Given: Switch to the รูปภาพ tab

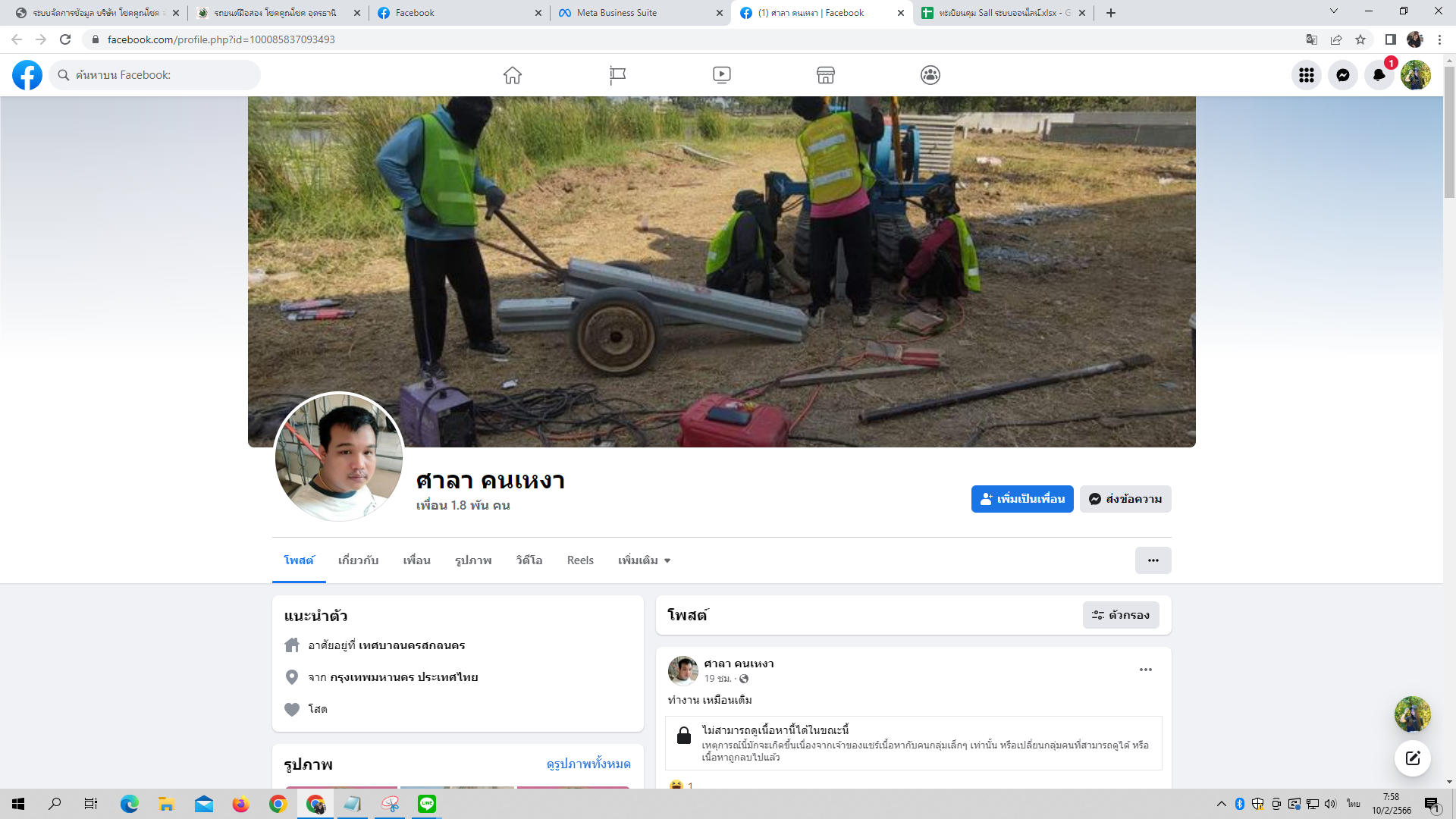Looking at the screenshot, I should (473, 560).
